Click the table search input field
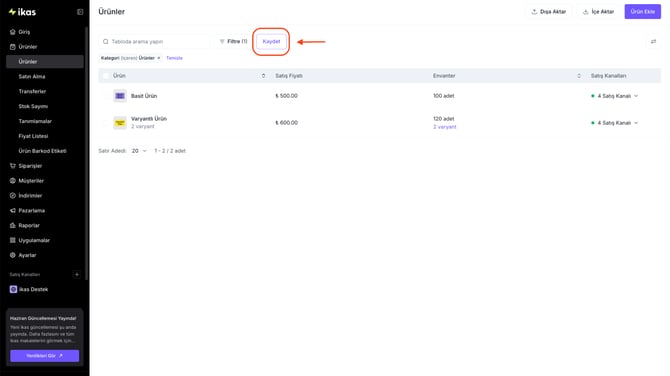This screenshot has height=376, width=670. coord(154,41)
